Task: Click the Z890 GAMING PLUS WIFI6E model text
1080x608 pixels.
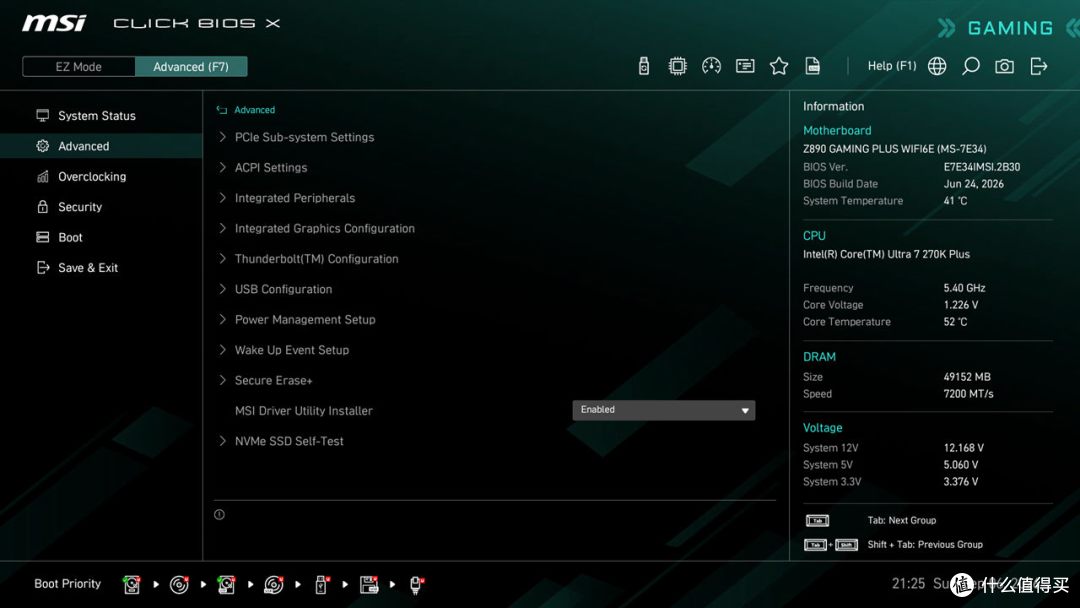Action: pyautogui.click(x=894, y=149)
